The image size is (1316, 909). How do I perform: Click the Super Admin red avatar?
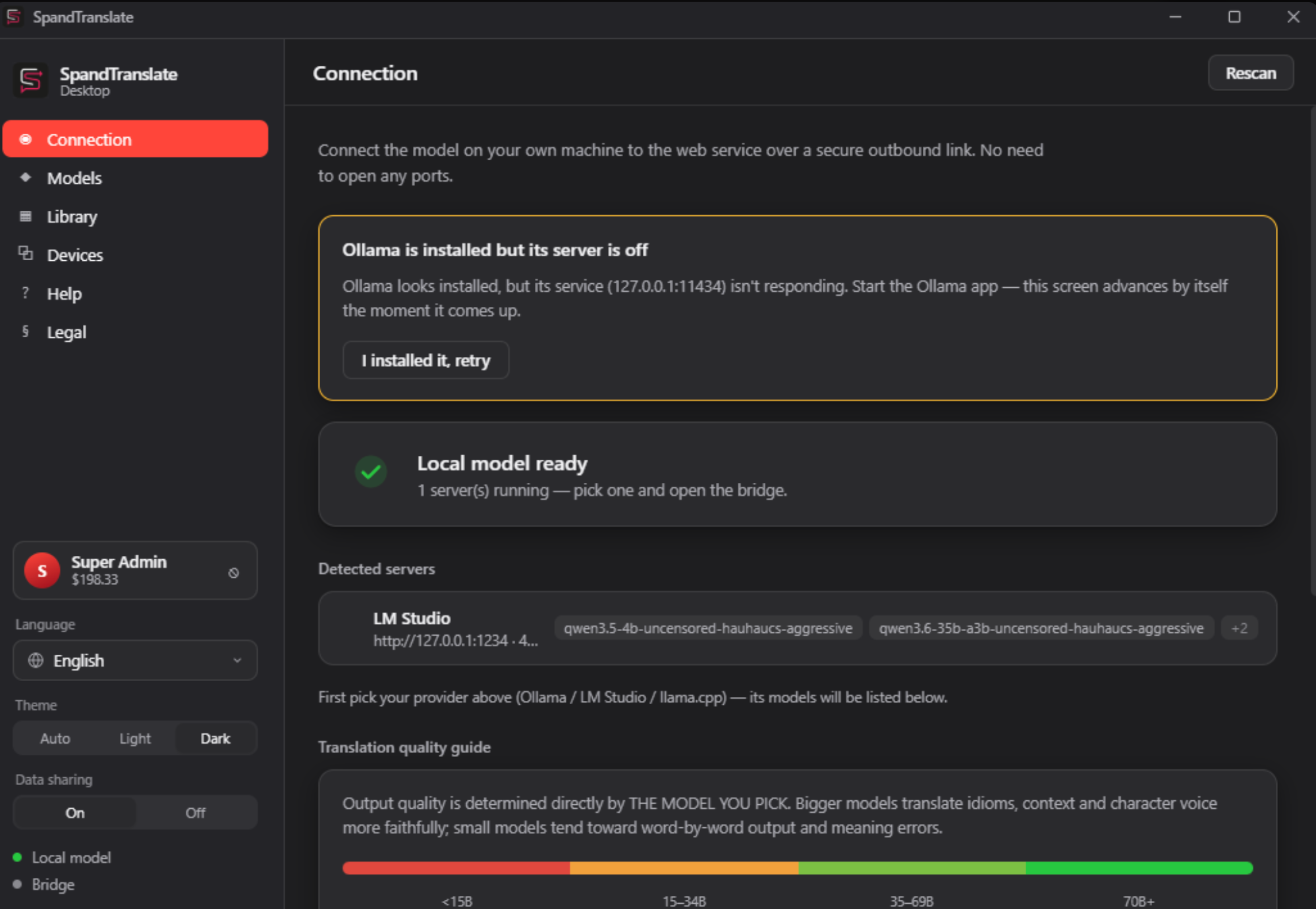pos(41,570)
